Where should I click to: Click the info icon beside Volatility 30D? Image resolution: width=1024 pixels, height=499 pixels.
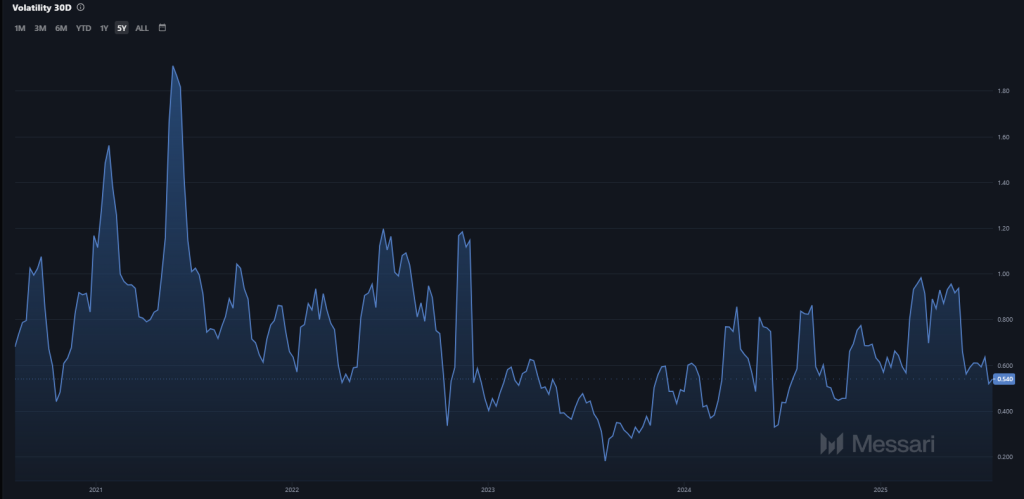point(80,7)
